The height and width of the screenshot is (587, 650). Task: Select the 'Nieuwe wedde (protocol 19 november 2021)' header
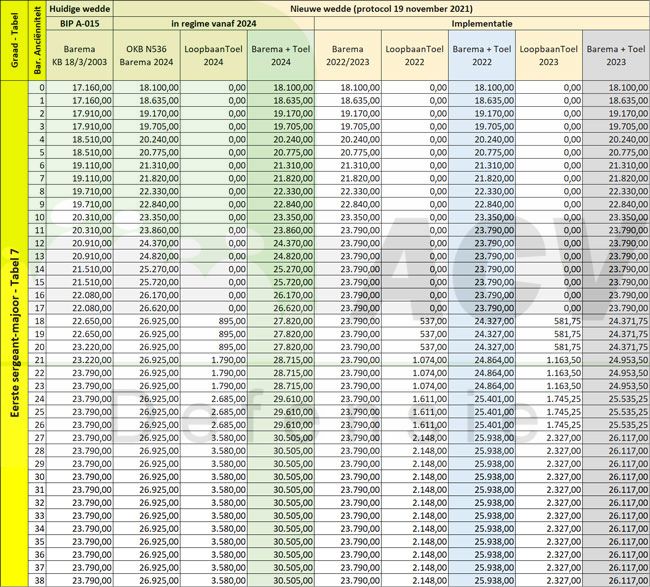point(381,9)
